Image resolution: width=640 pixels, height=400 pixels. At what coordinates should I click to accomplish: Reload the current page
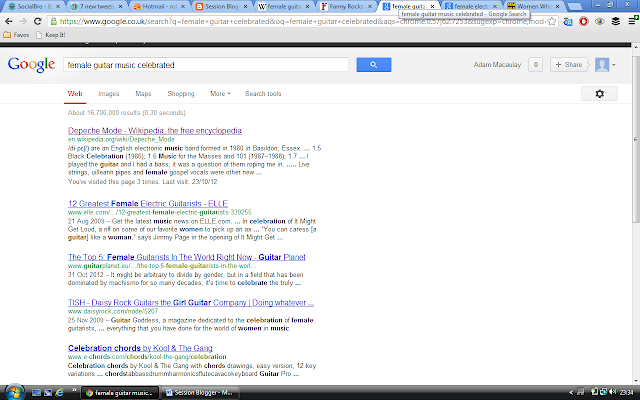(38, 21)
